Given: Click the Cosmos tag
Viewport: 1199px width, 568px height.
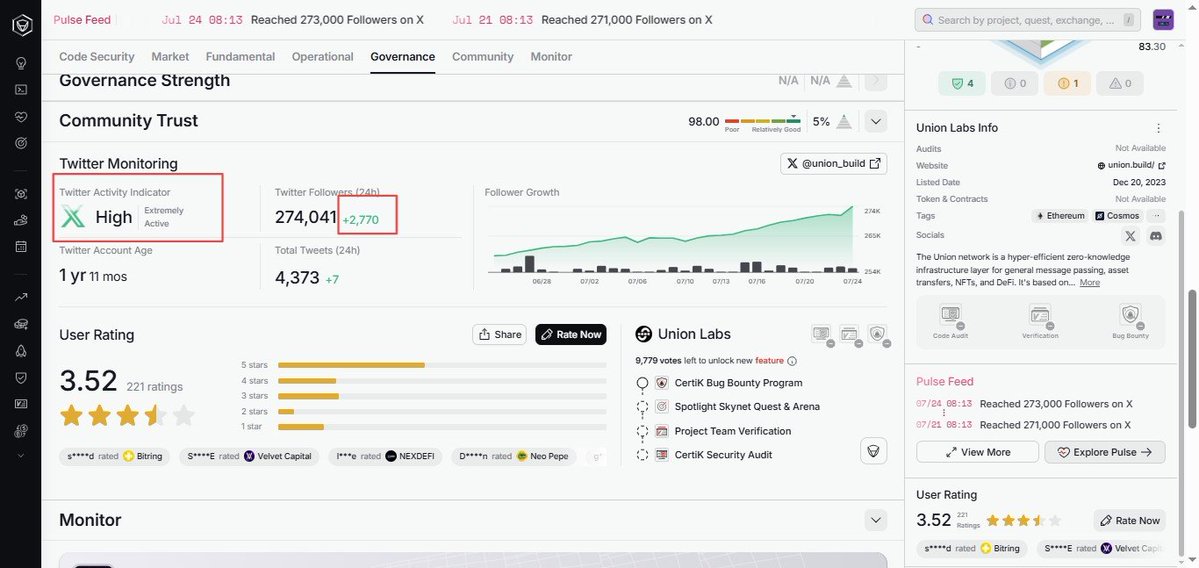Looking at the screenshot, I should (1117, 216).
